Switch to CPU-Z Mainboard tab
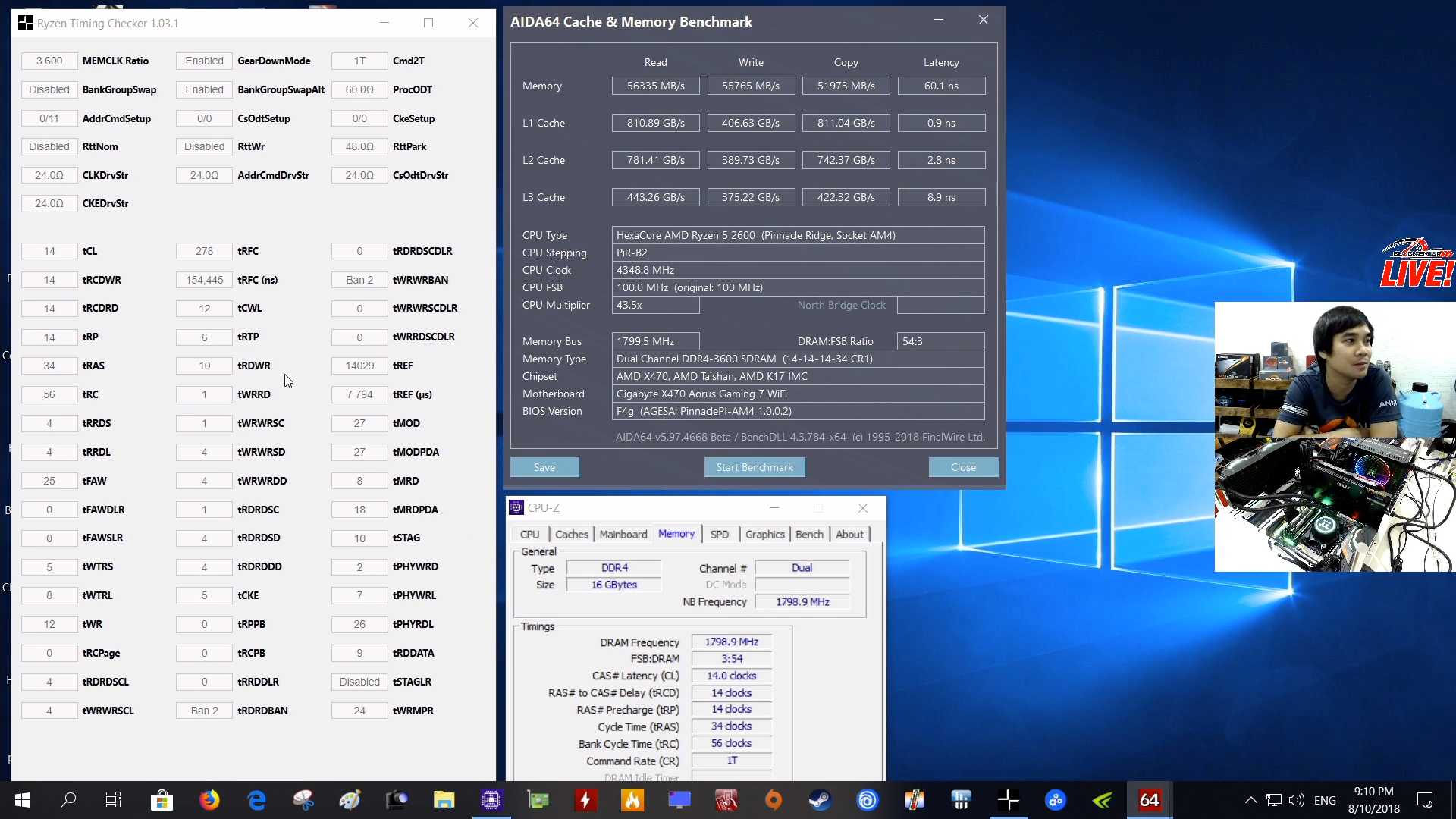 pyautogui.click(x=623, y=535)
